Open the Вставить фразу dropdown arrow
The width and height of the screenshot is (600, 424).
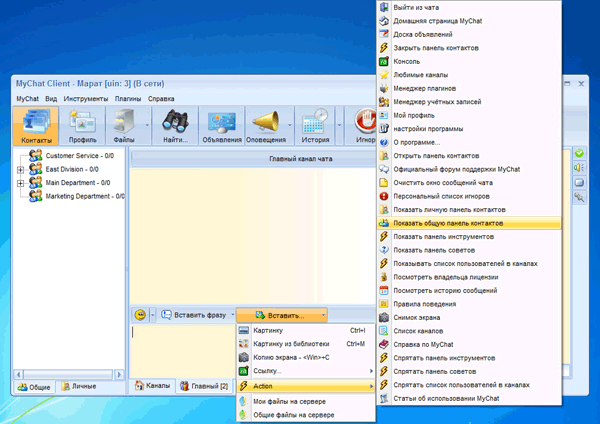pyautogui.click(x=232, y=315)
